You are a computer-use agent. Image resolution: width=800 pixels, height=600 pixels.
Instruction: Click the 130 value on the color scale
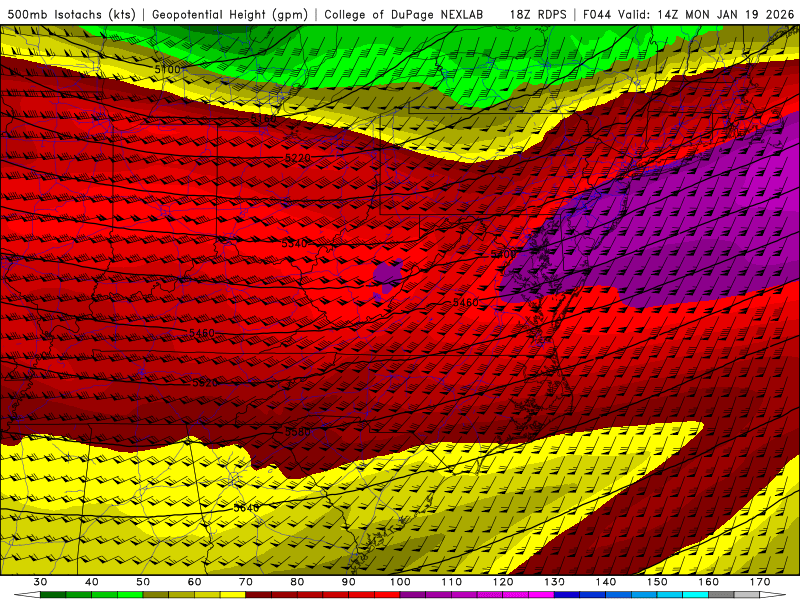click(x=555, y=582)
